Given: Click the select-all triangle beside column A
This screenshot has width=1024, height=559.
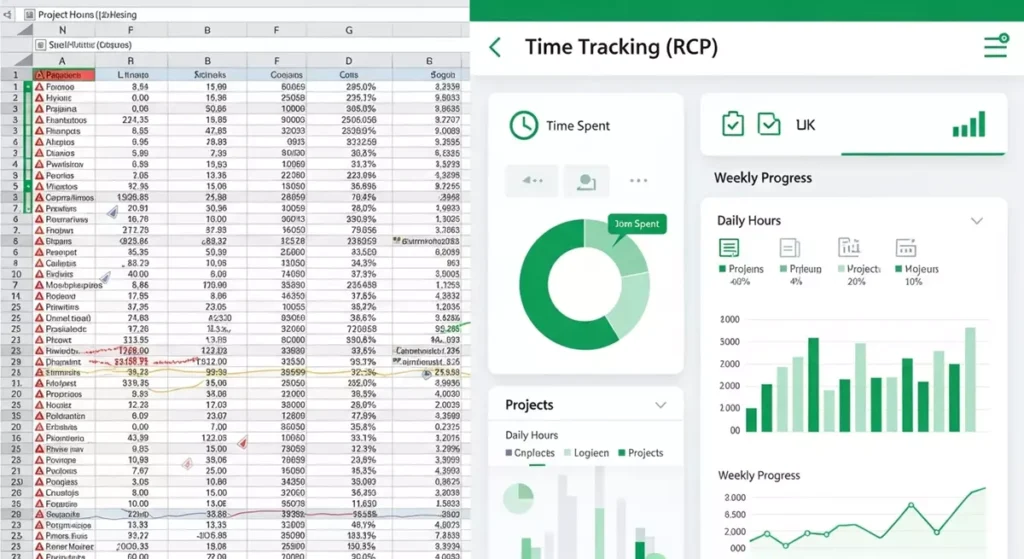Looking at the screenshot, I should (x=24, y=60).
